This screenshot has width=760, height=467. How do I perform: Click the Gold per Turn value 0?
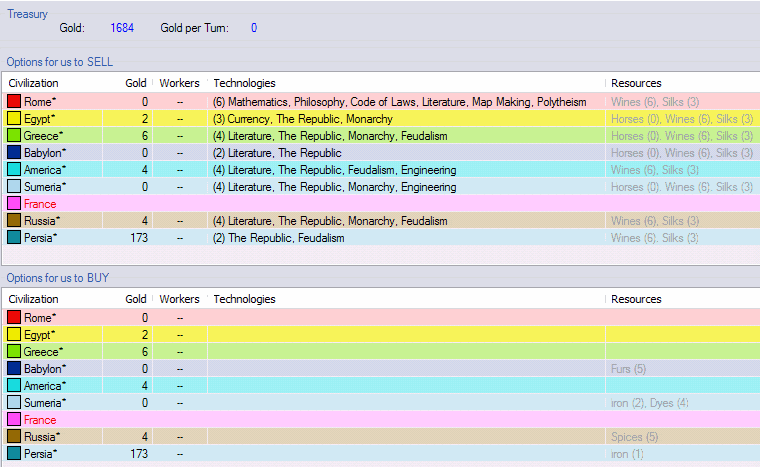point(253,28)
